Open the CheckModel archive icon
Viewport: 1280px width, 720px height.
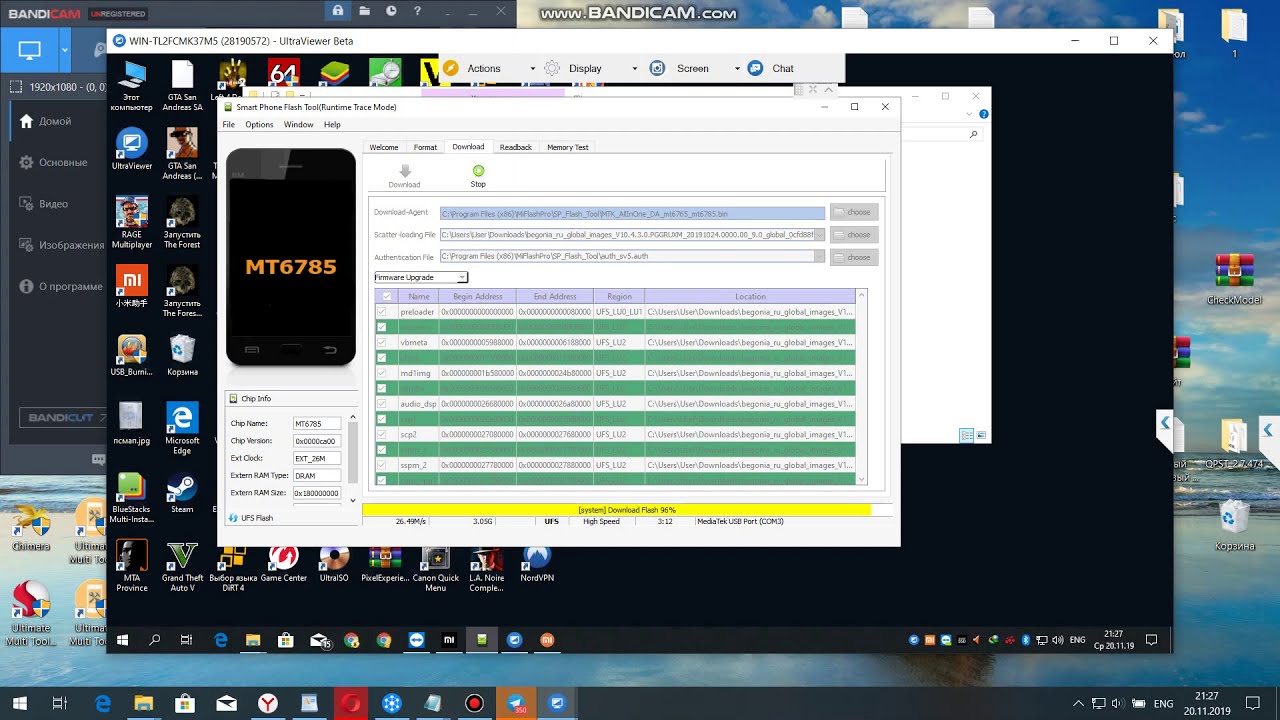[1234, 279]
